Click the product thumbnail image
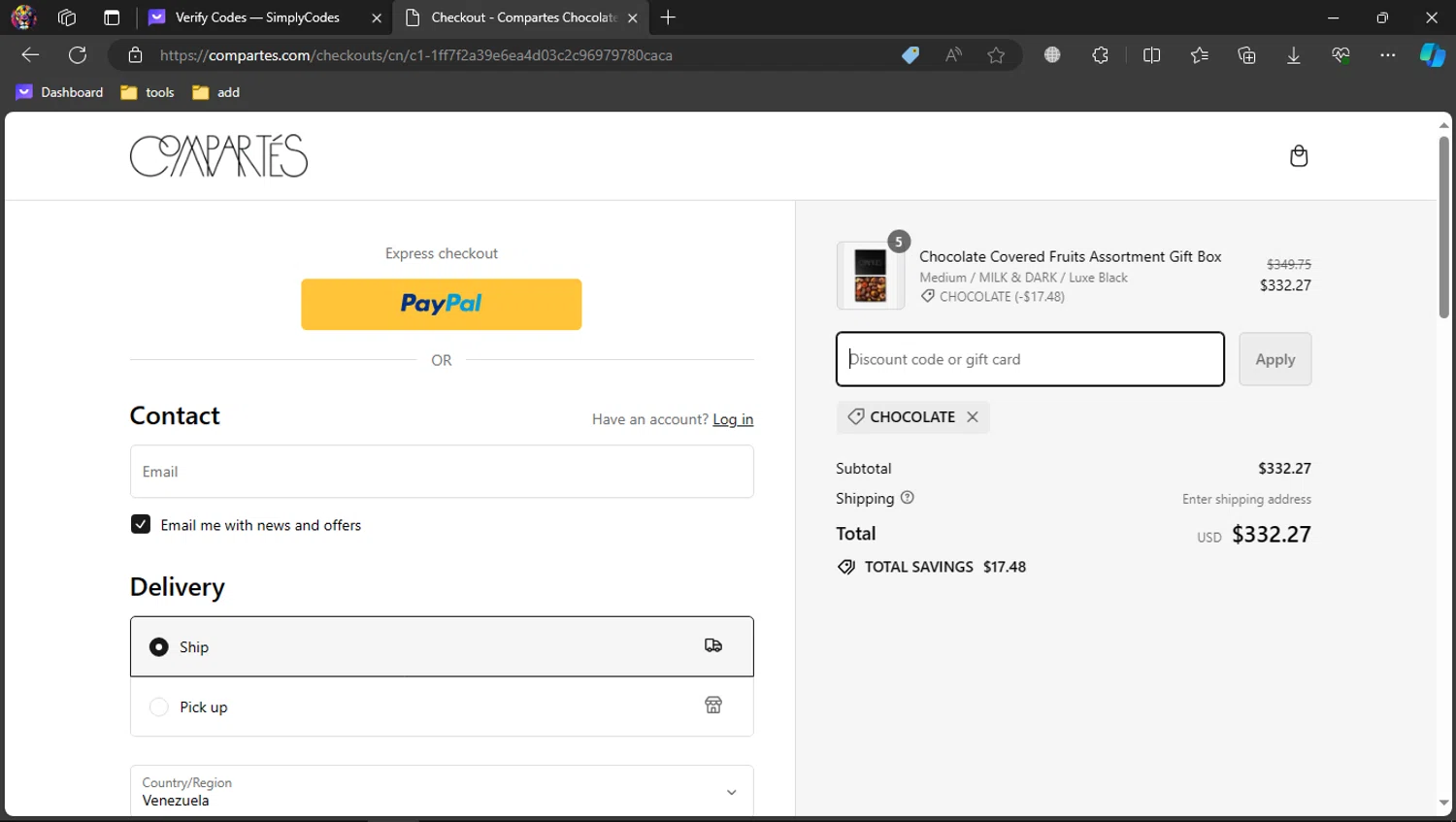The height and width of the screenshot is (822, 1456). pyautogui.click(x=871, y=276)
